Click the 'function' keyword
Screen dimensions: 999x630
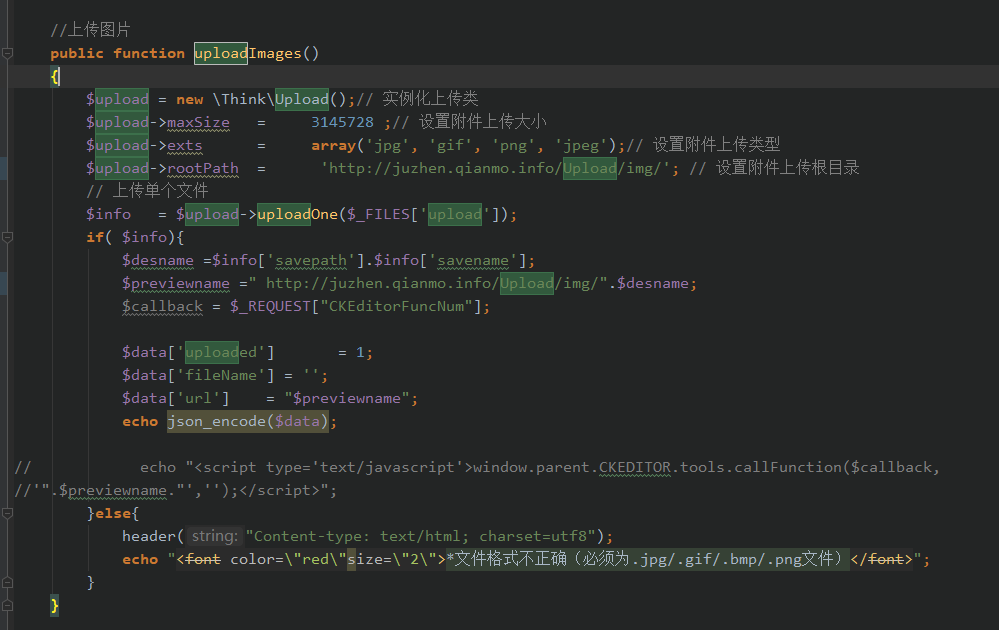(149, 54)
